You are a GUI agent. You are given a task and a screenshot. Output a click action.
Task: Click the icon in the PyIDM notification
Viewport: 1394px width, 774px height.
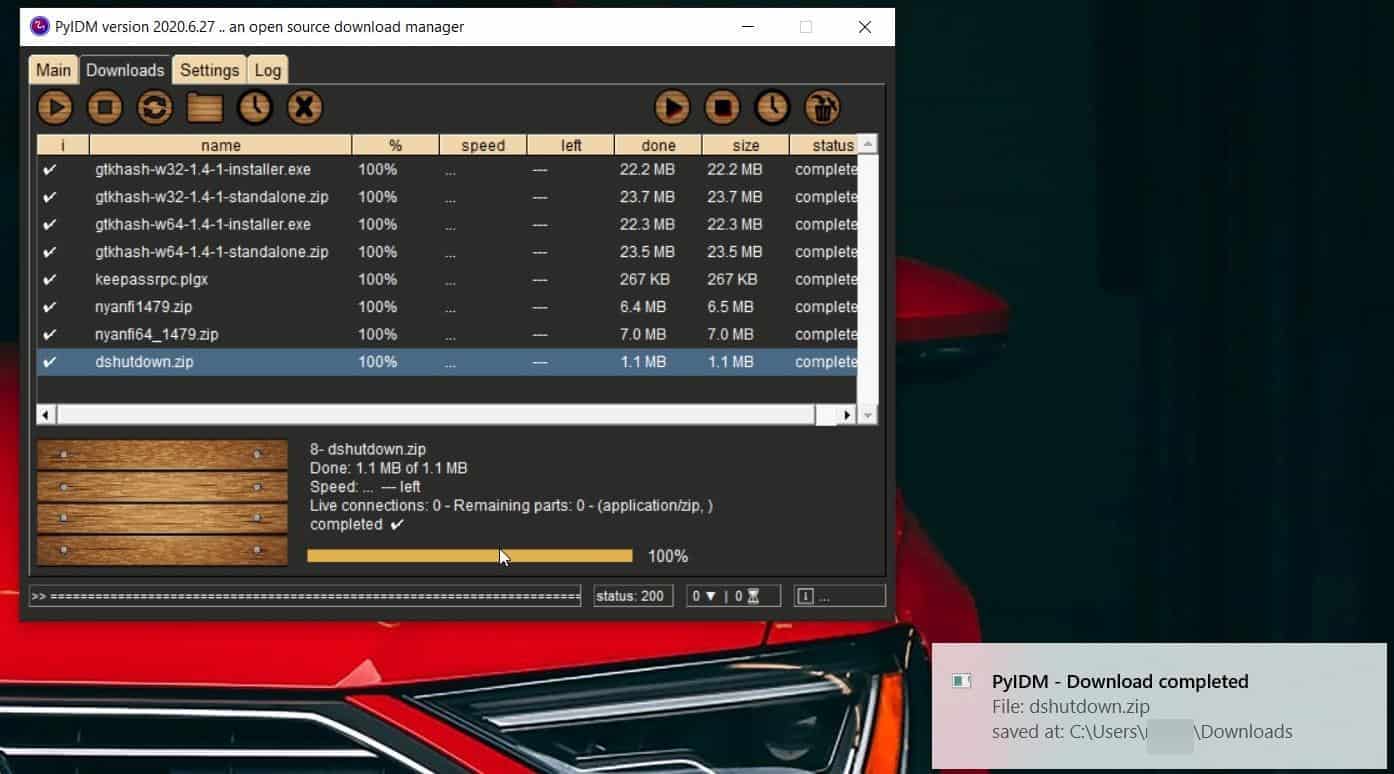coord(961,681)
